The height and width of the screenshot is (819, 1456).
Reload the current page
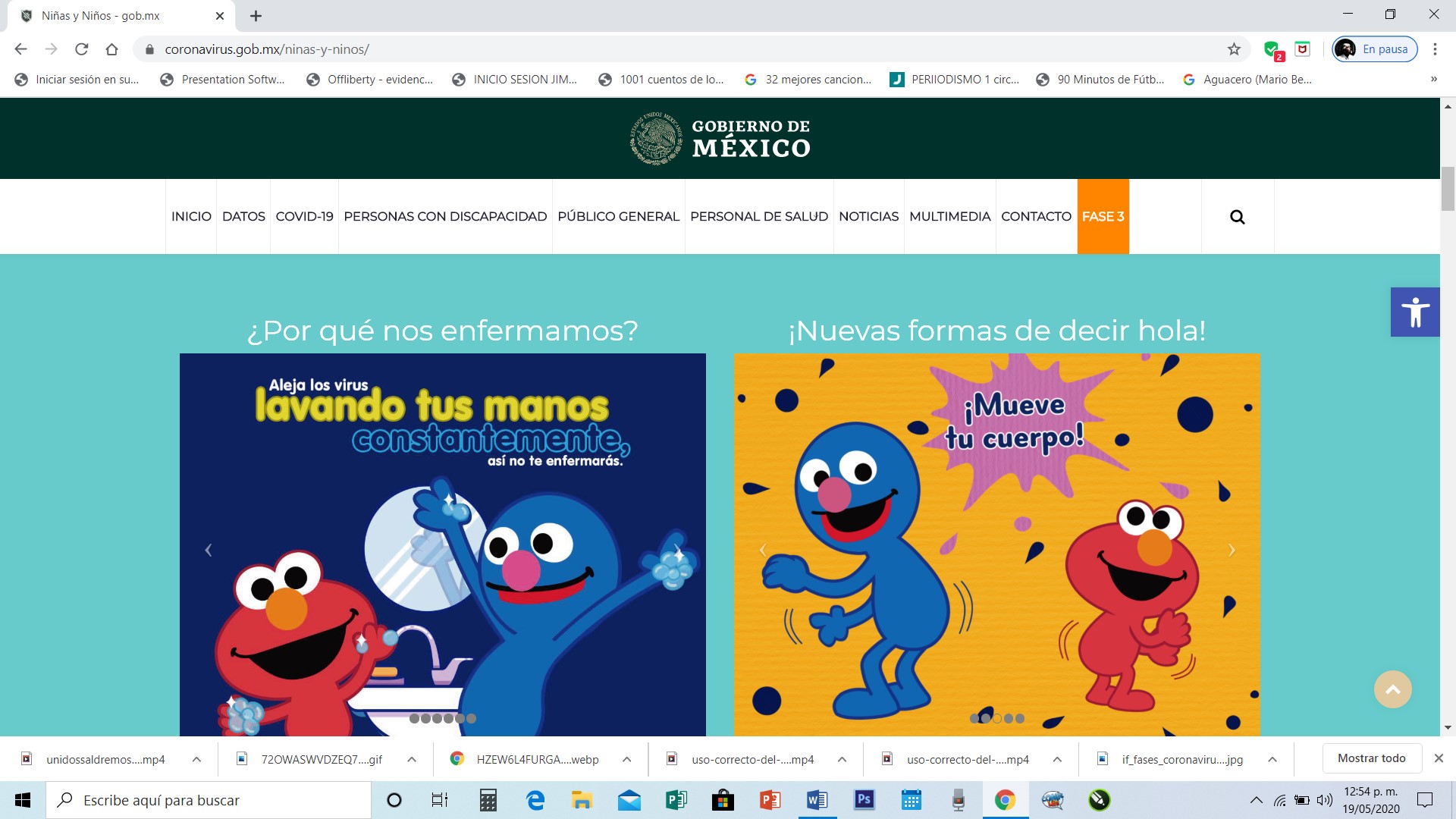[82, 49]
